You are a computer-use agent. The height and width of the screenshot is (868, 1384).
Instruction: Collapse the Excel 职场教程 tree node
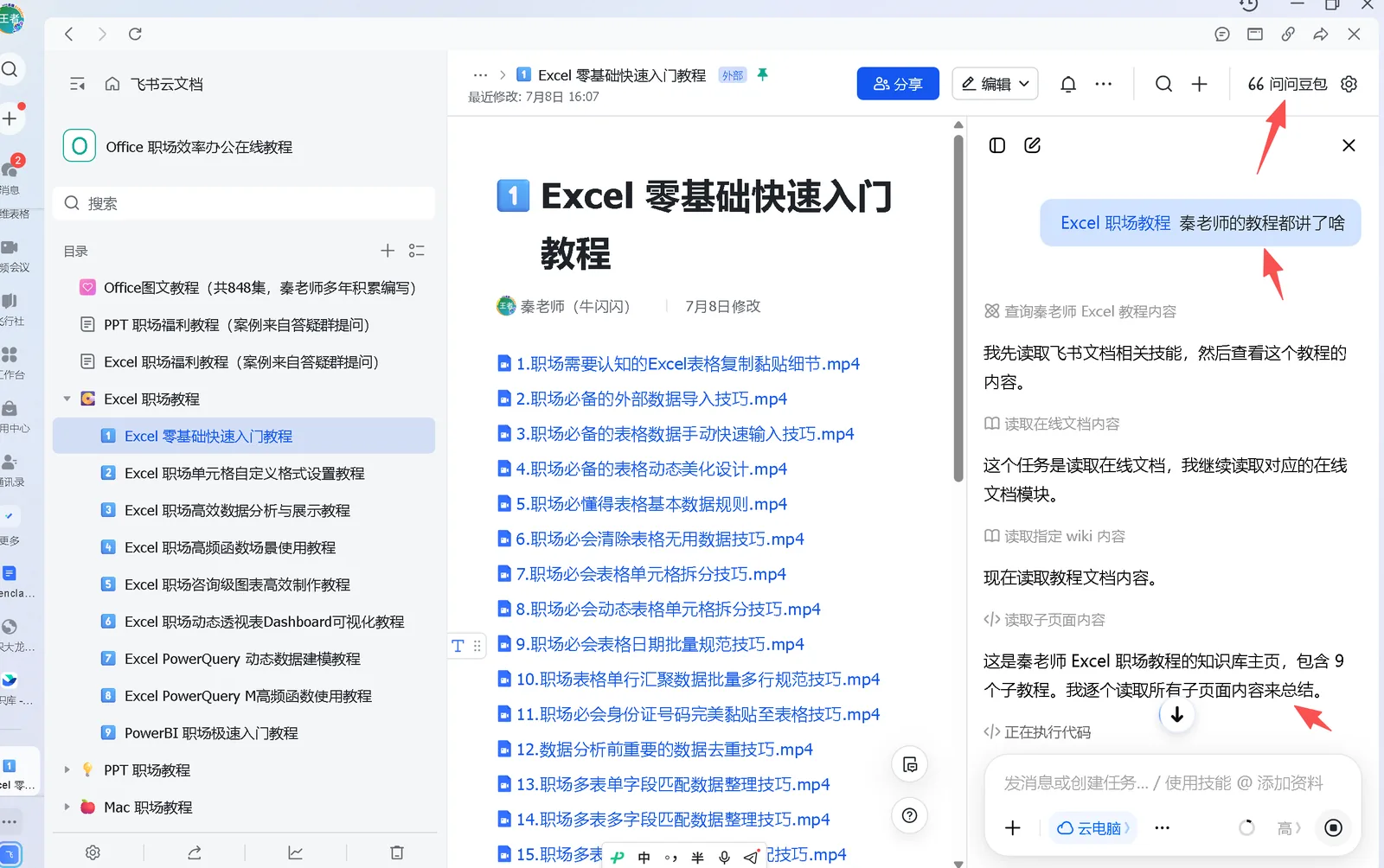coord(67,399)
